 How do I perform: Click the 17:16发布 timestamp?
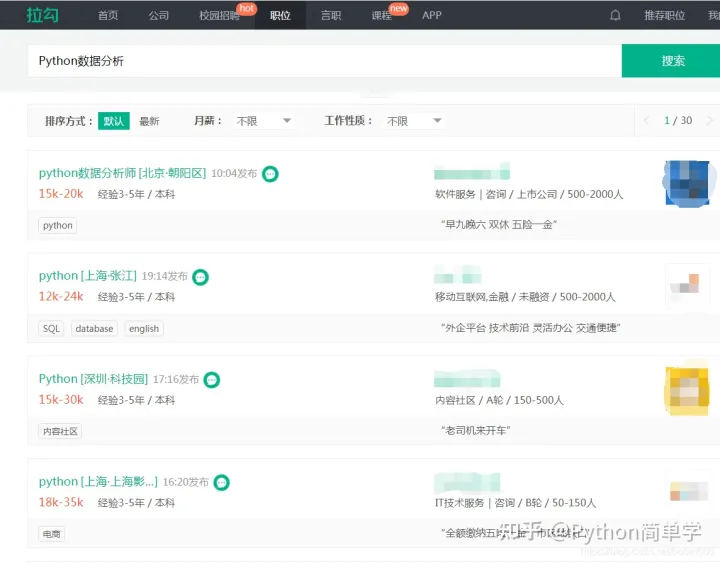coord(176,379)
